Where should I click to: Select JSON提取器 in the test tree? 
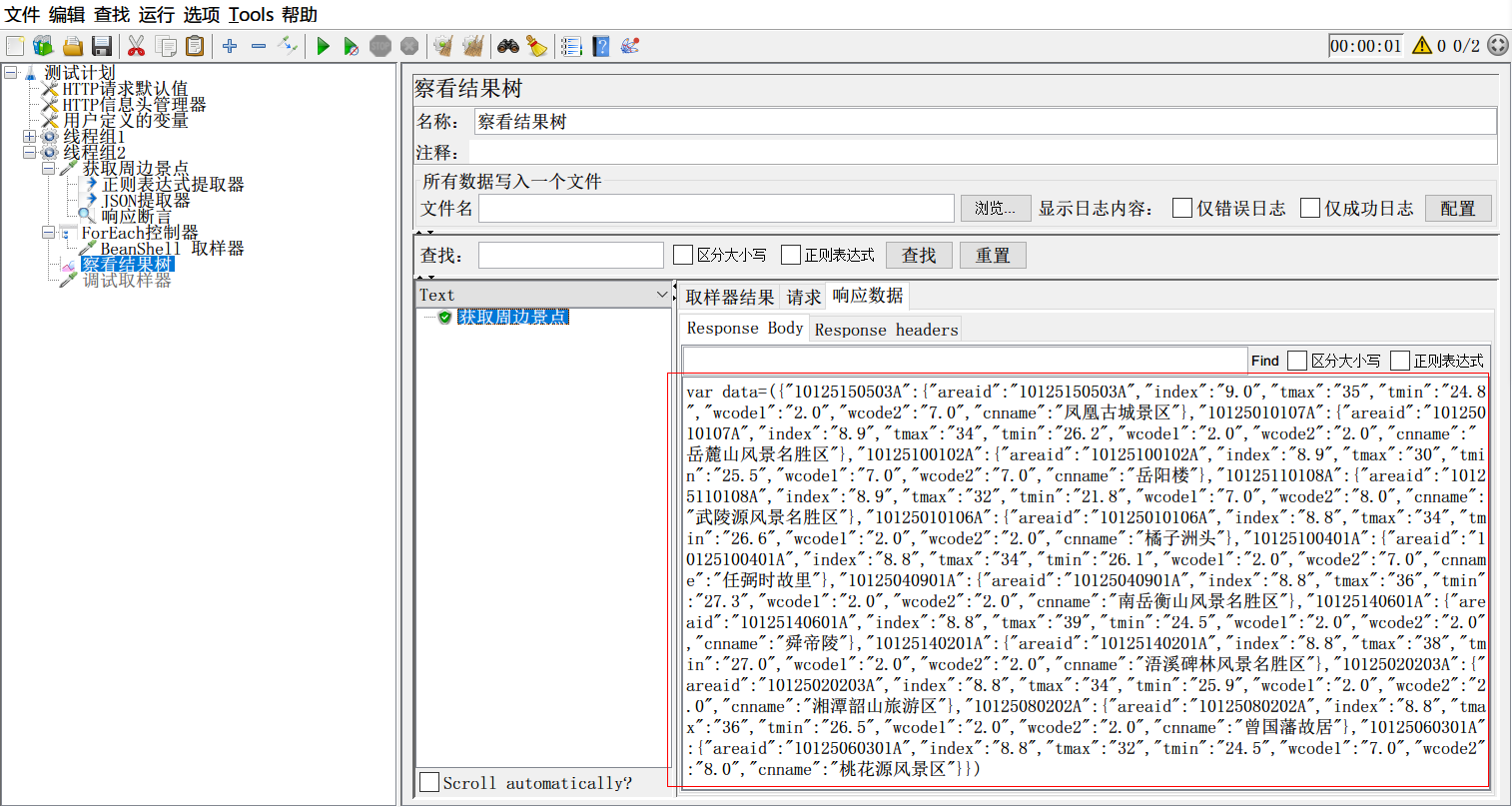click(146, 201)
